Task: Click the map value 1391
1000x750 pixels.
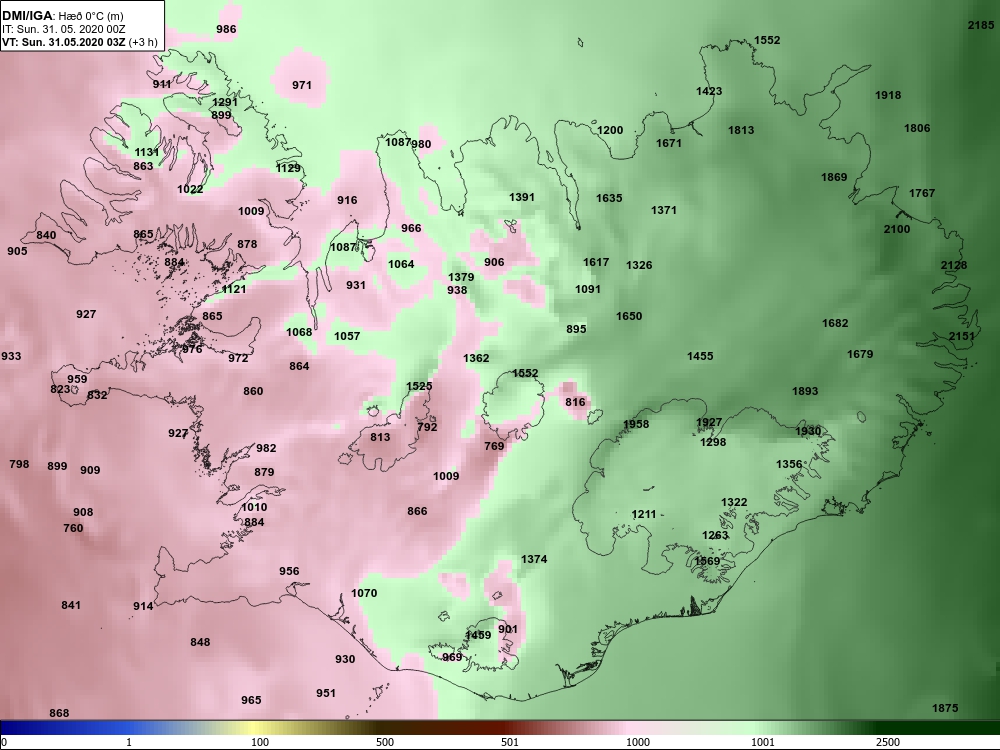Action: click(522, 197)
